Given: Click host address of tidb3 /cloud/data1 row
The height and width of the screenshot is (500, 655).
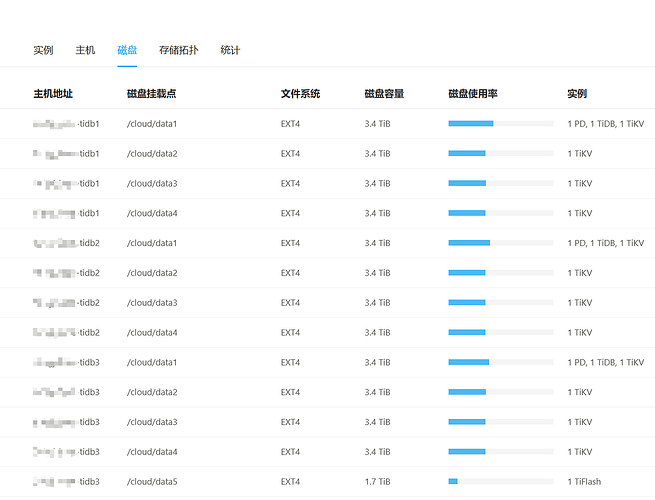Looking at the screenshot, I should pyautogui.click(x=66, y=362).
